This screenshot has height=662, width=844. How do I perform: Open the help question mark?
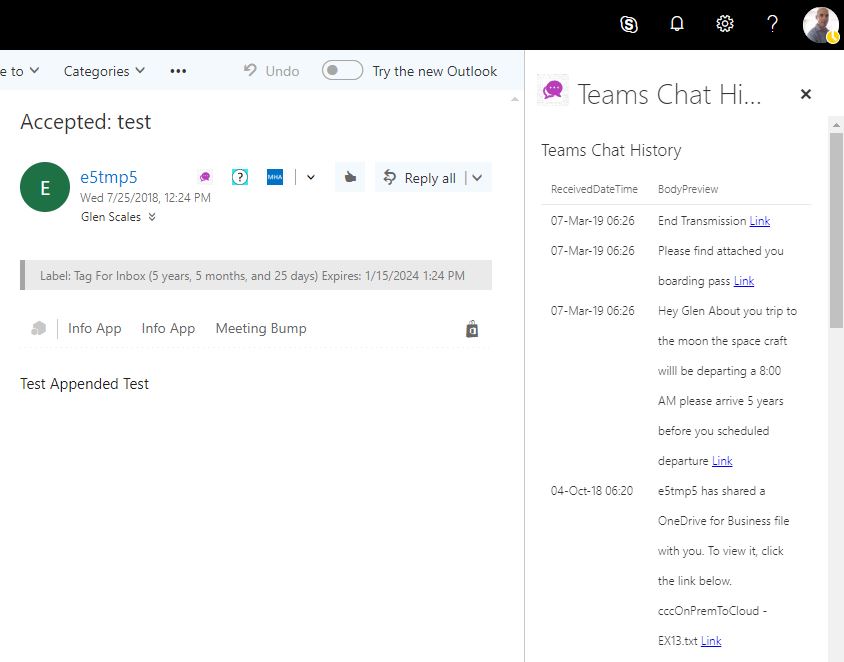click(772, 24)
